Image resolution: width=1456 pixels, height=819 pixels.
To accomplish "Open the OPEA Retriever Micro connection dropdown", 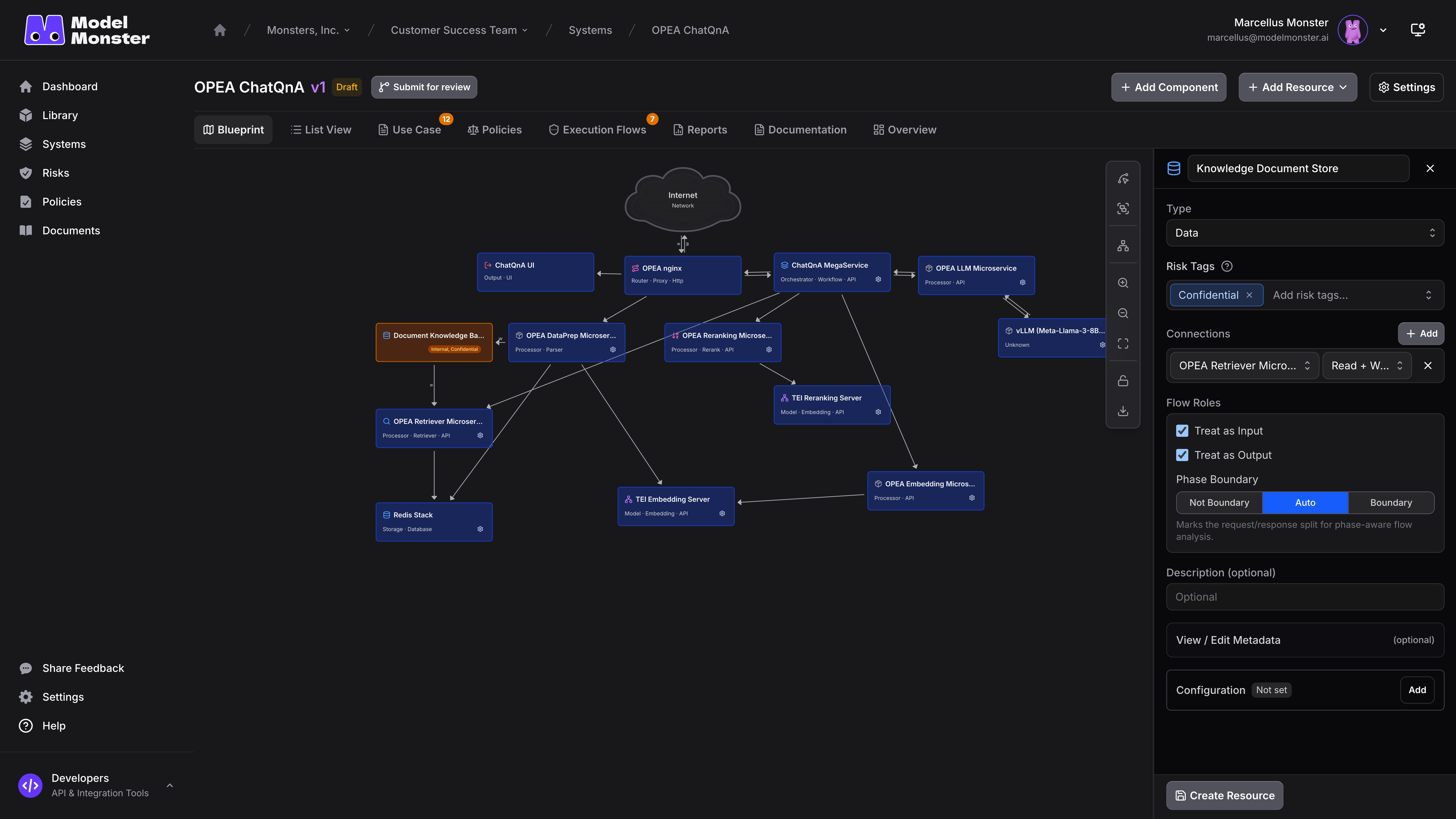I will pos(1244,366).
